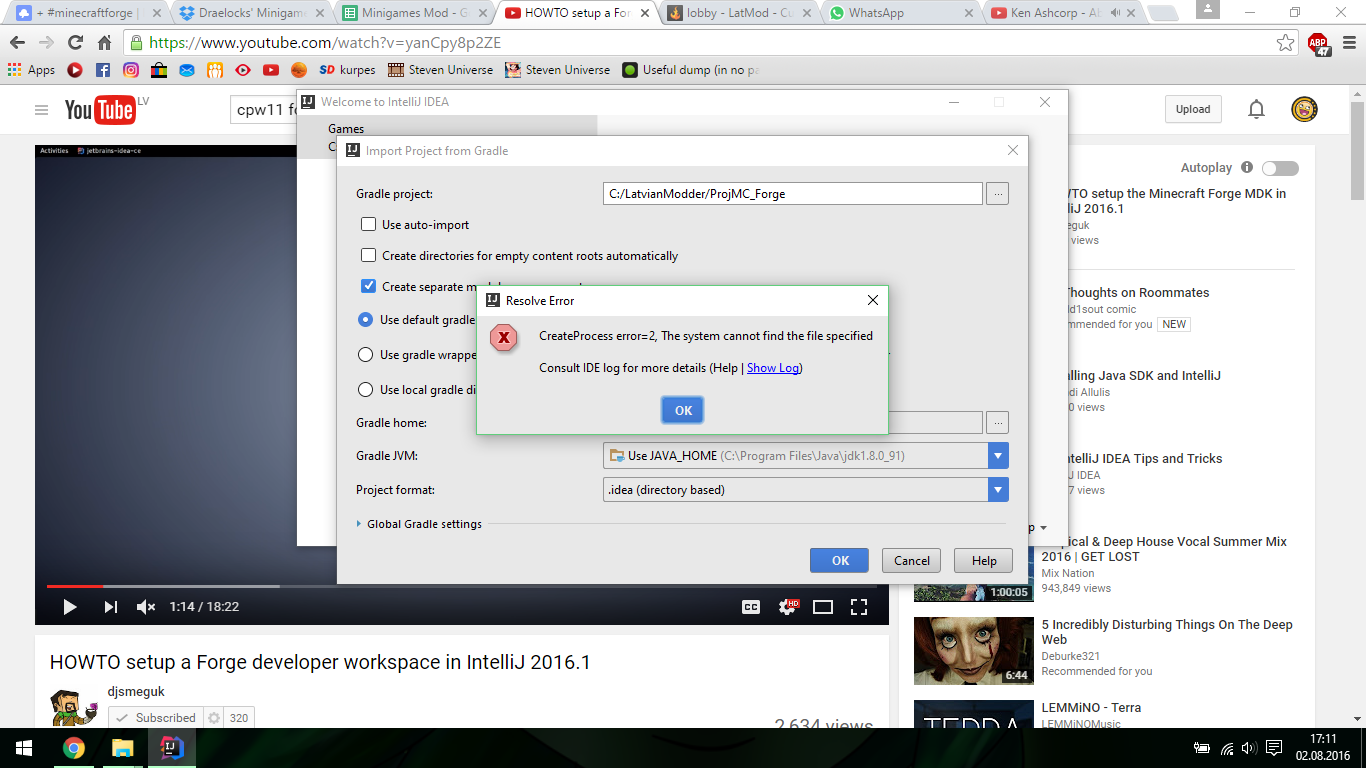Viewport: 1366px width, 768px height.
Task: Switch to the WhatsApp tab
Action: pyautogui.click(x=896, y=13)
